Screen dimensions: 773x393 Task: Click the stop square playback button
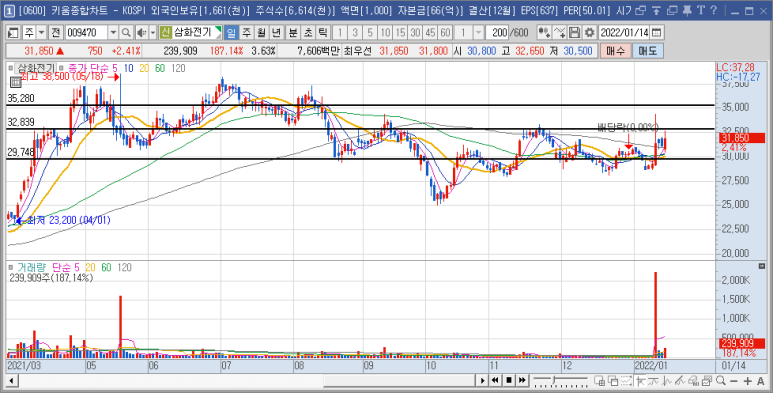click(508, 381)
